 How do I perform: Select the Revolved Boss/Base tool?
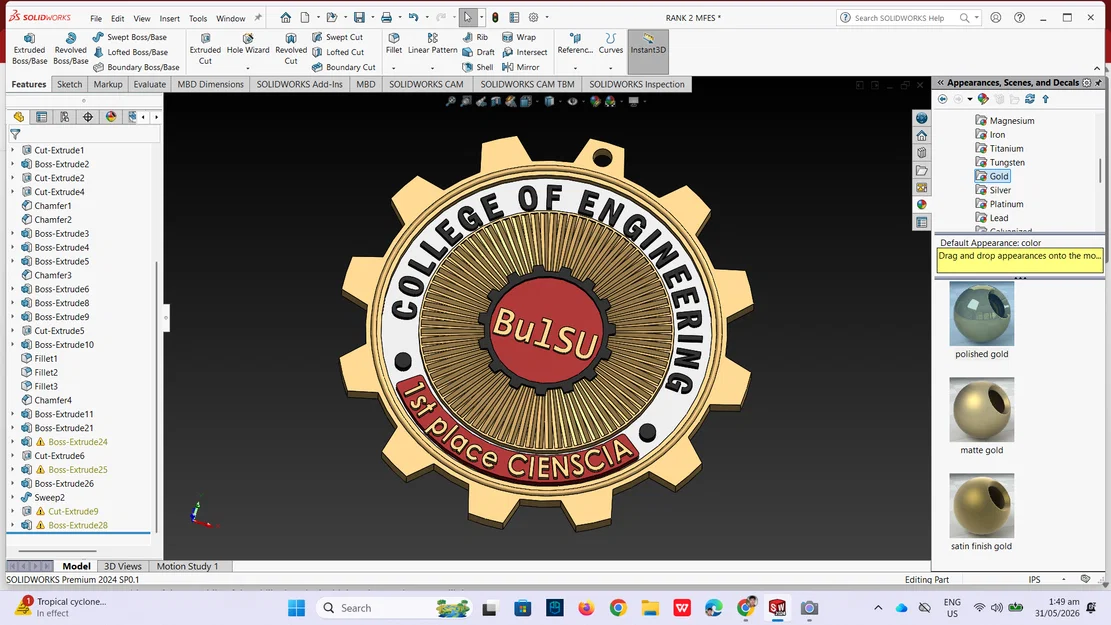point(70,49)
